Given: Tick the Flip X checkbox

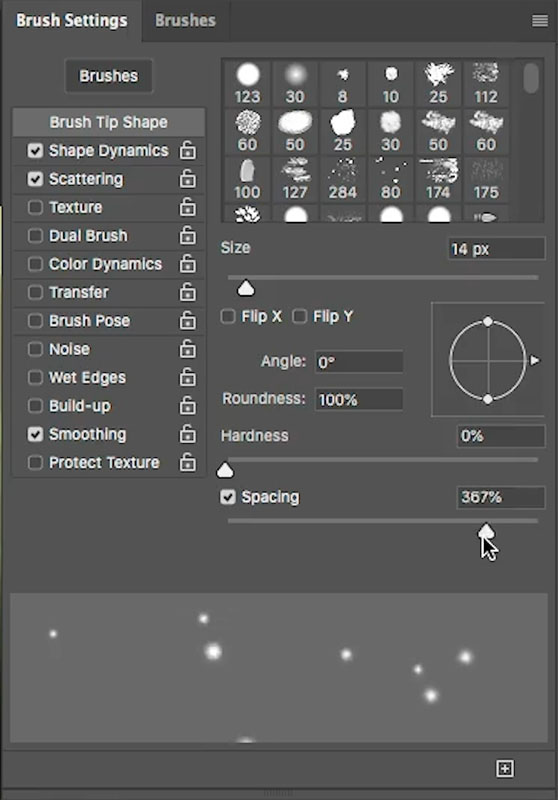Looking at the screenshot, I should 228,316.
